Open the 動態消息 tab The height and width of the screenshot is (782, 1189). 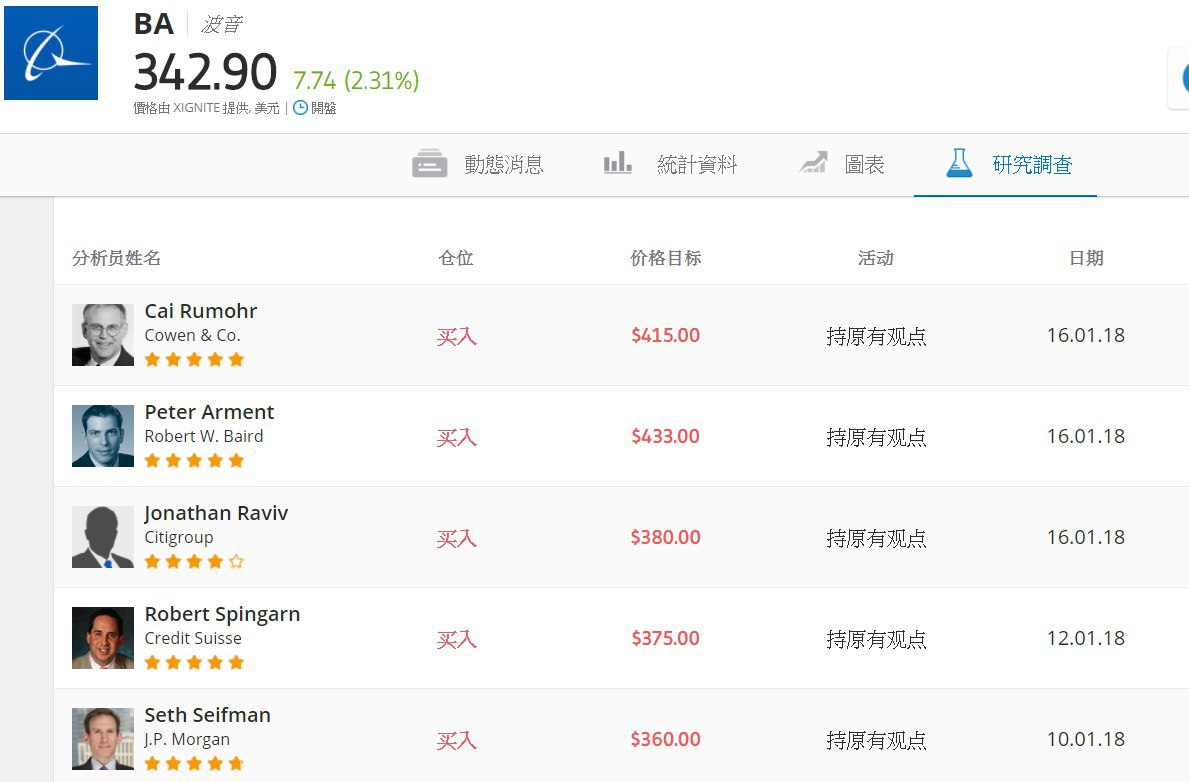(503, 165)
